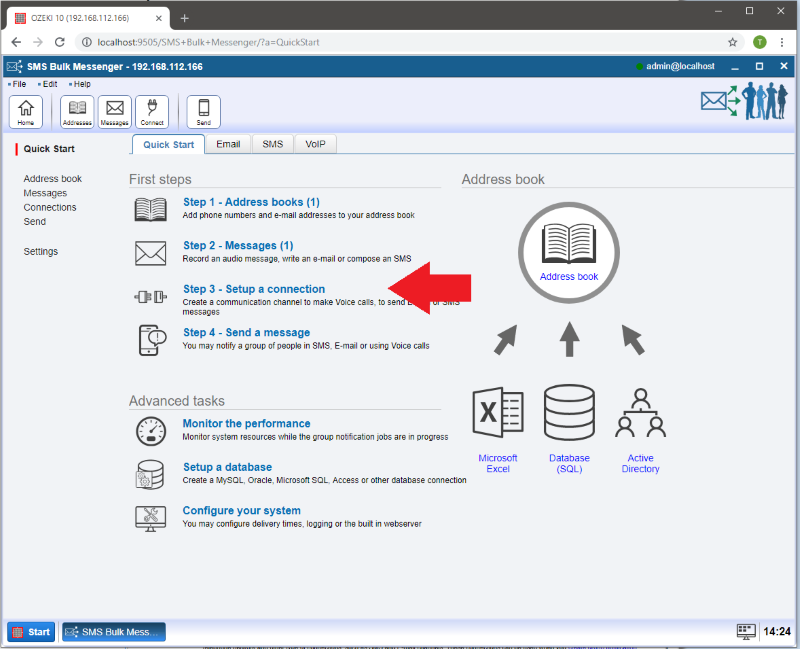Screen dimensions: 800x649
Task: Click the Monitor the performance gauge icon
Action: tap(150, 431)
